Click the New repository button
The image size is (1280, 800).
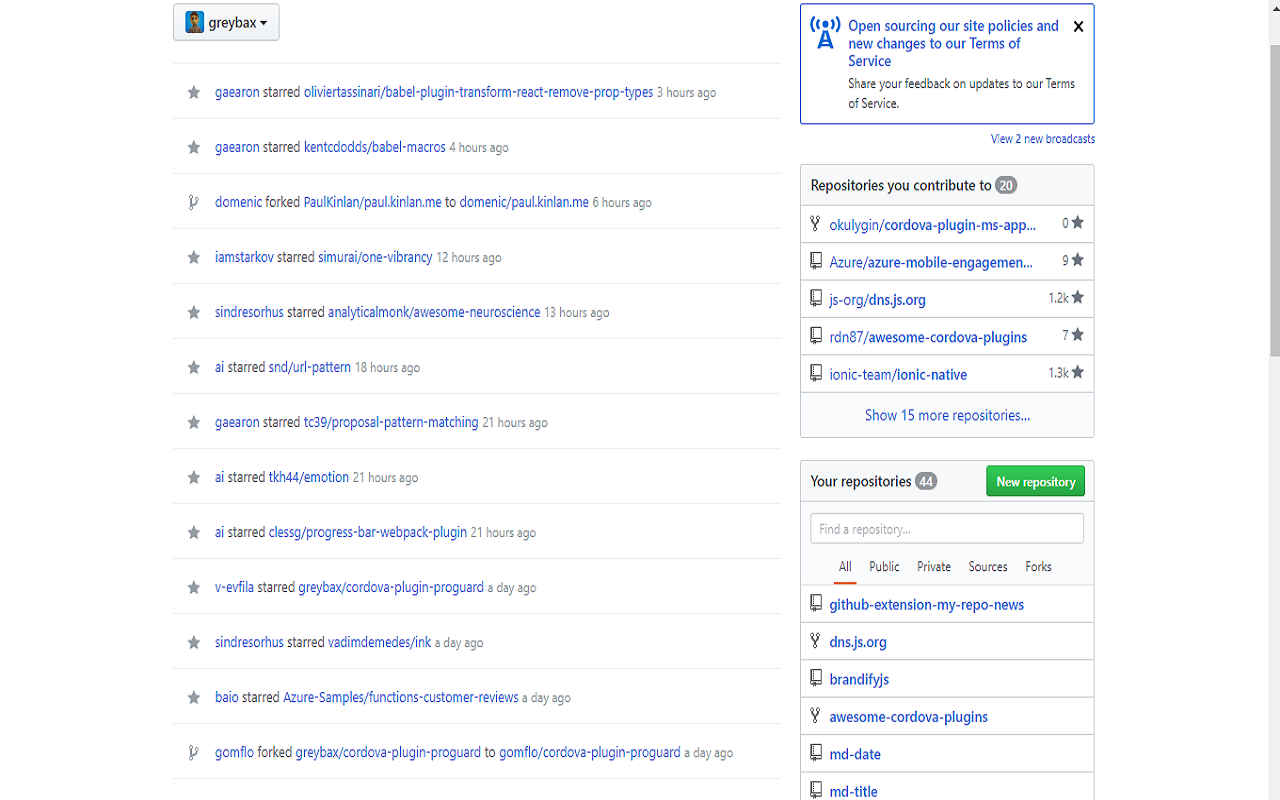click(x=1035, y=480)
